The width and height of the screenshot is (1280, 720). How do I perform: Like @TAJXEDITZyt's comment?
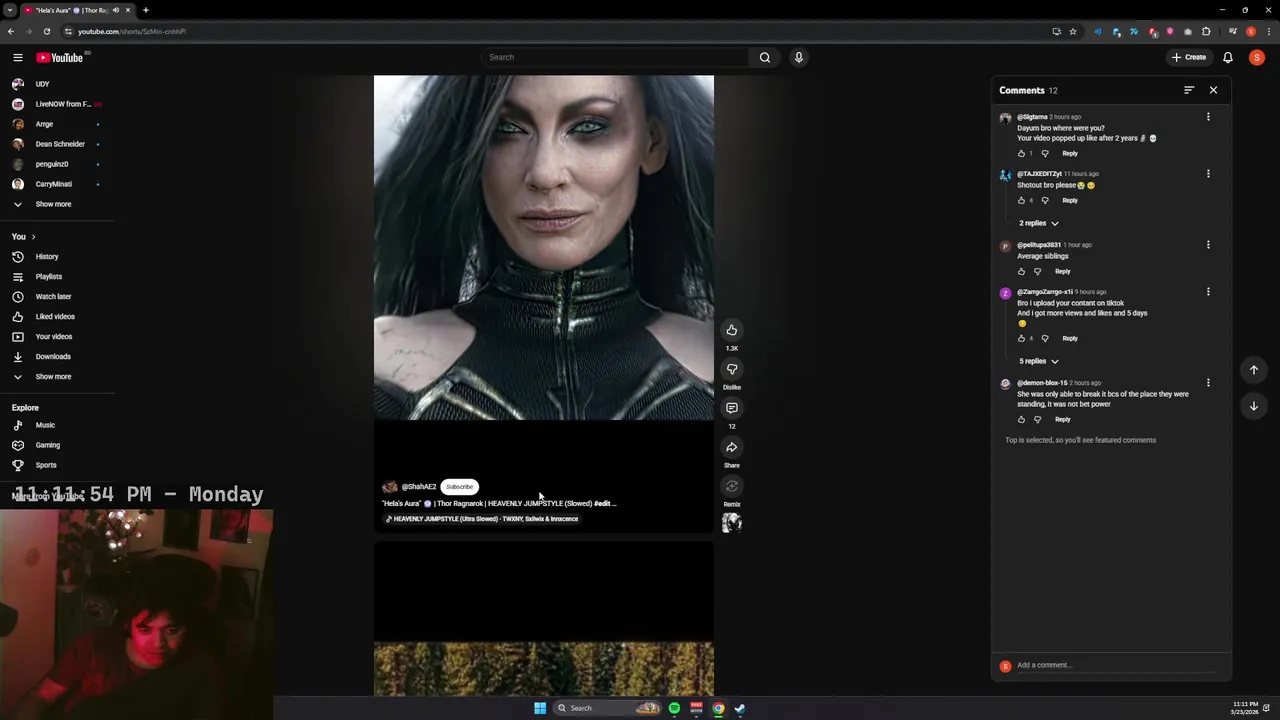[1021, 200]
